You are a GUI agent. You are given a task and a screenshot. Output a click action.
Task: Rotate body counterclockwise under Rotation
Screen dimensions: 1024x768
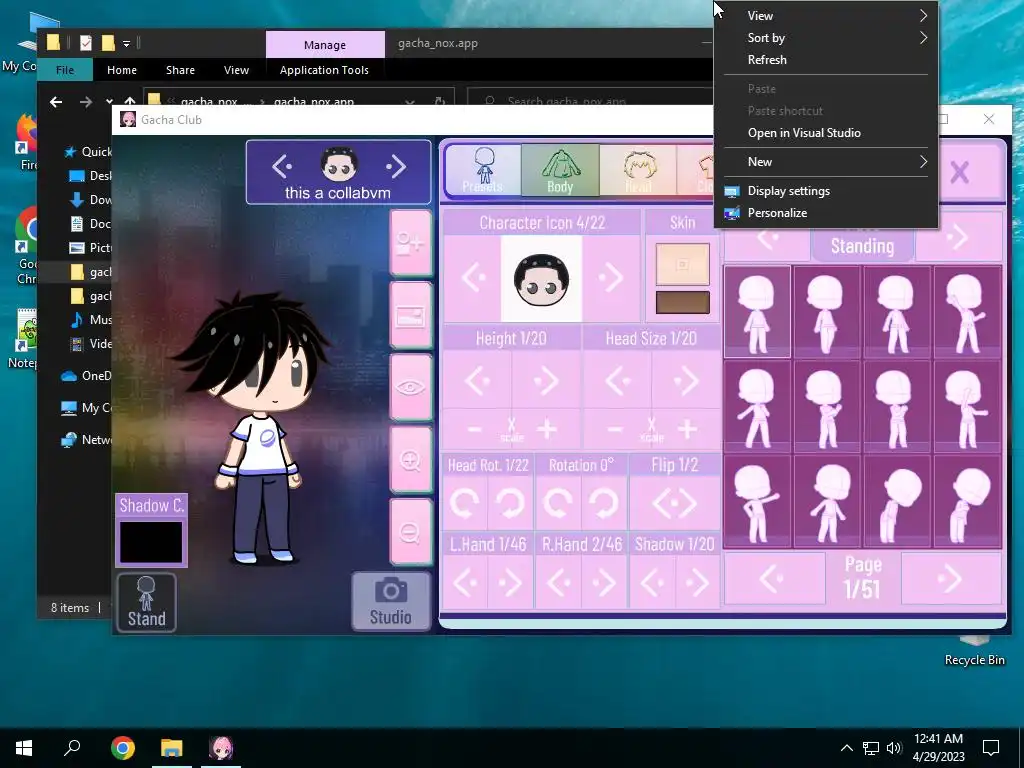558,503
